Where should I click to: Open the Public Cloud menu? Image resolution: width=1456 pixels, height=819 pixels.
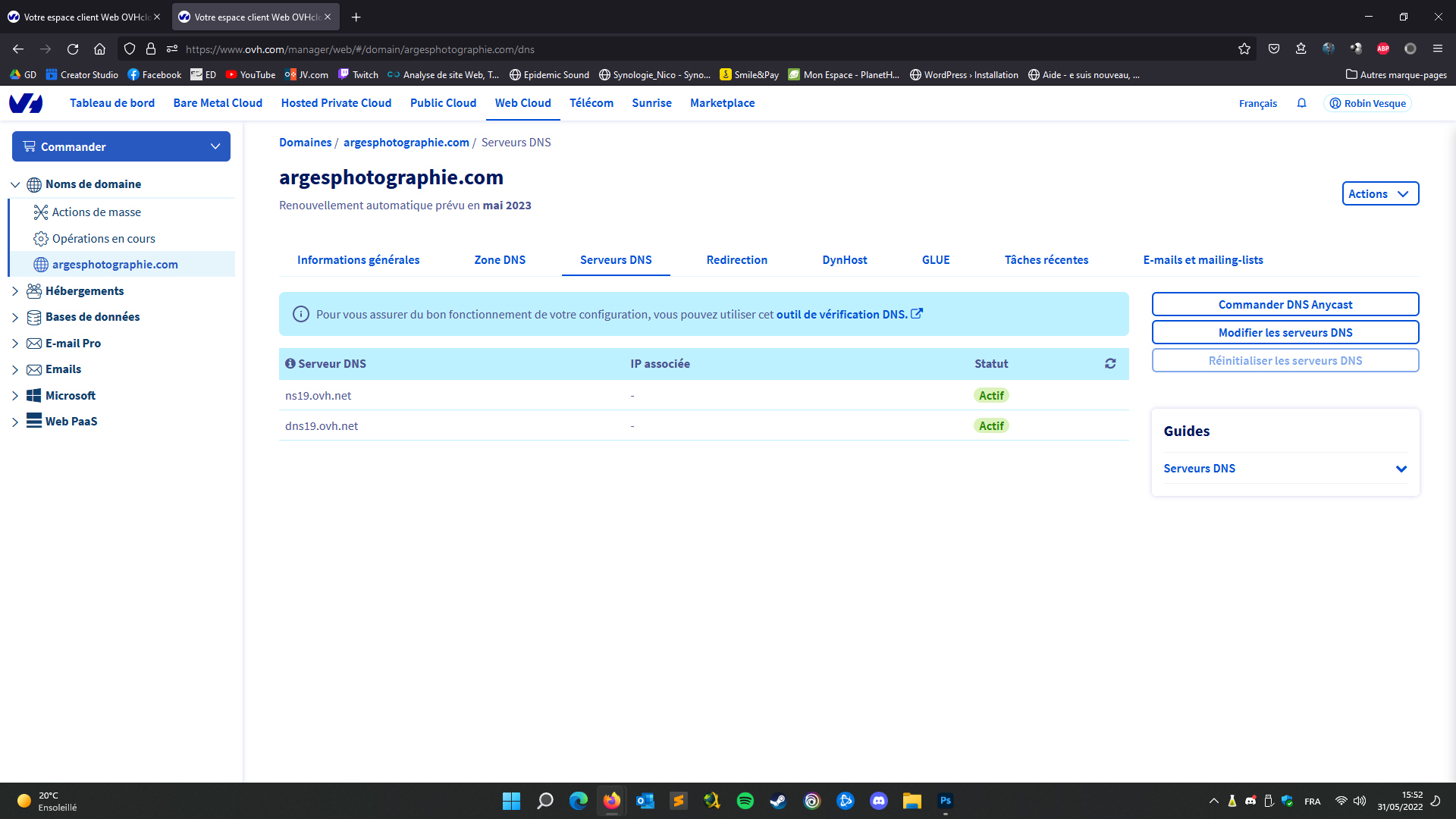(443, 103)
